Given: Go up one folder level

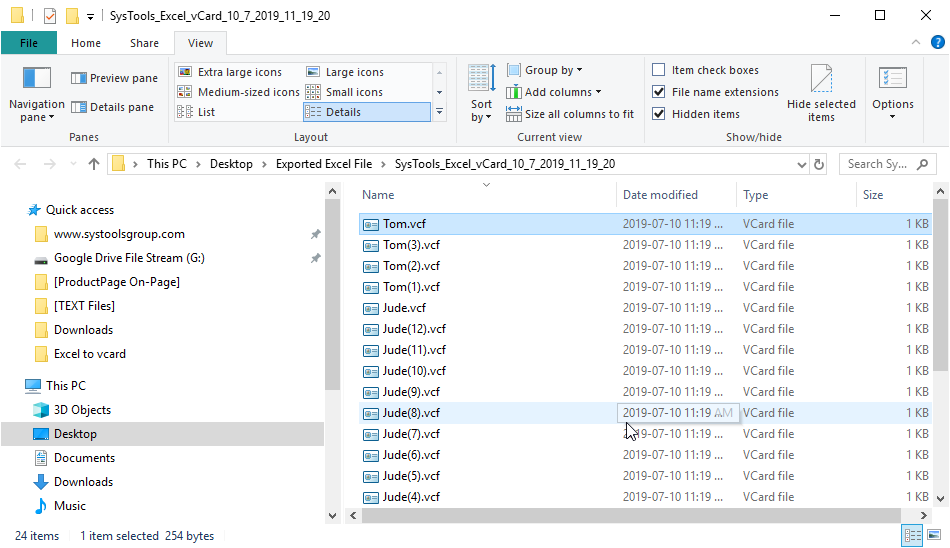Looking at the screenshot, I should (94, 164).
